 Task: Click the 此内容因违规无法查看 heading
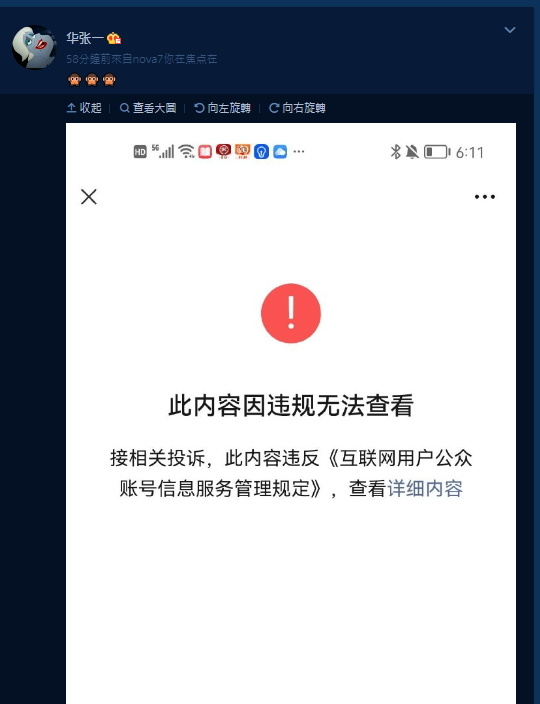tap(291, 405)
